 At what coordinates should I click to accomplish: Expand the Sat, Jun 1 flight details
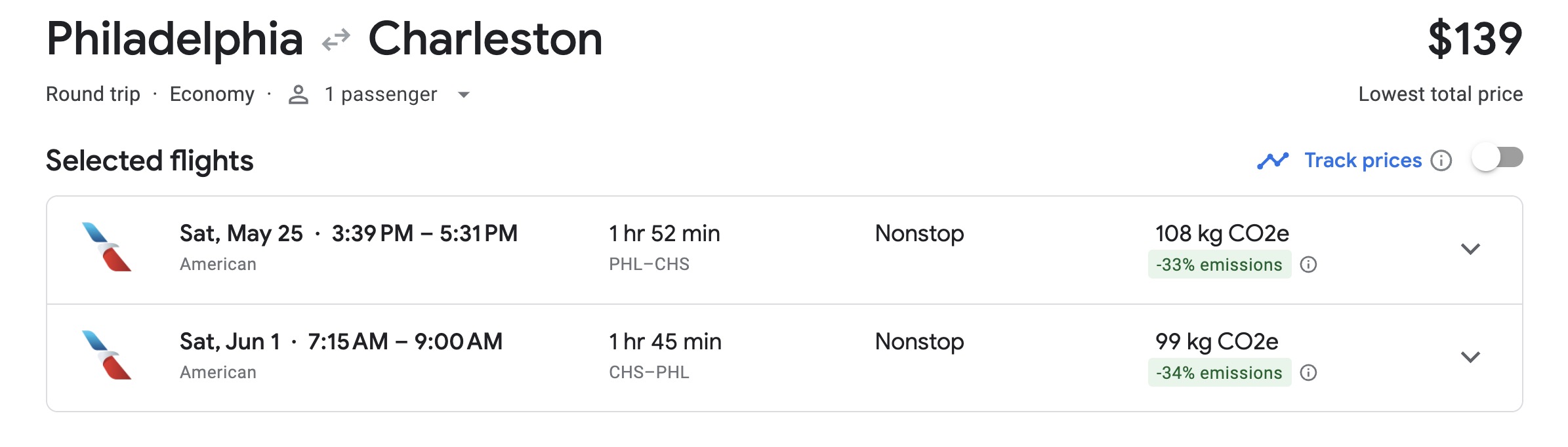coord(1470,357)
